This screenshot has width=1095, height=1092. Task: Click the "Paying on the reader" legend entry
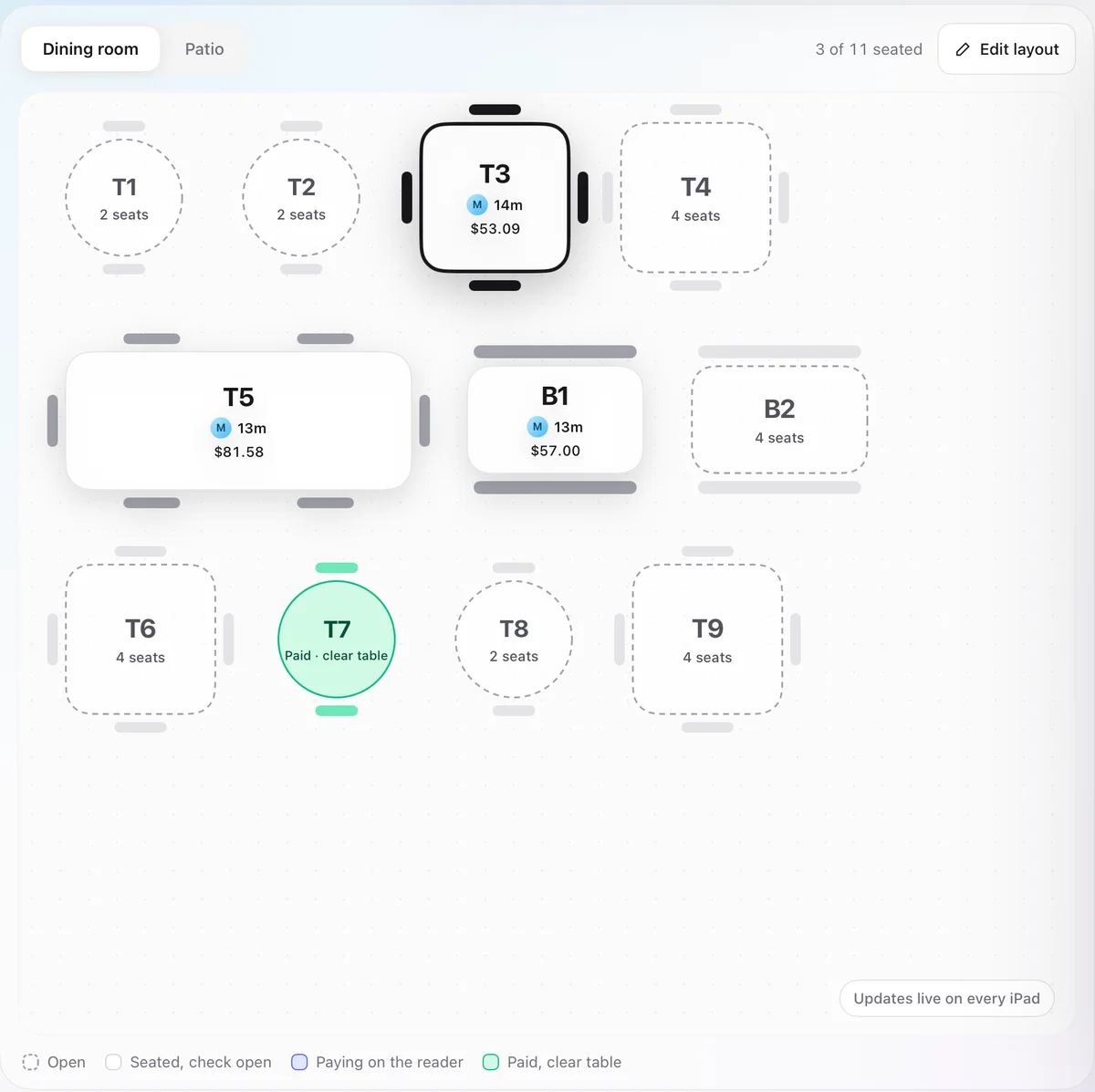pos(377,1062)
